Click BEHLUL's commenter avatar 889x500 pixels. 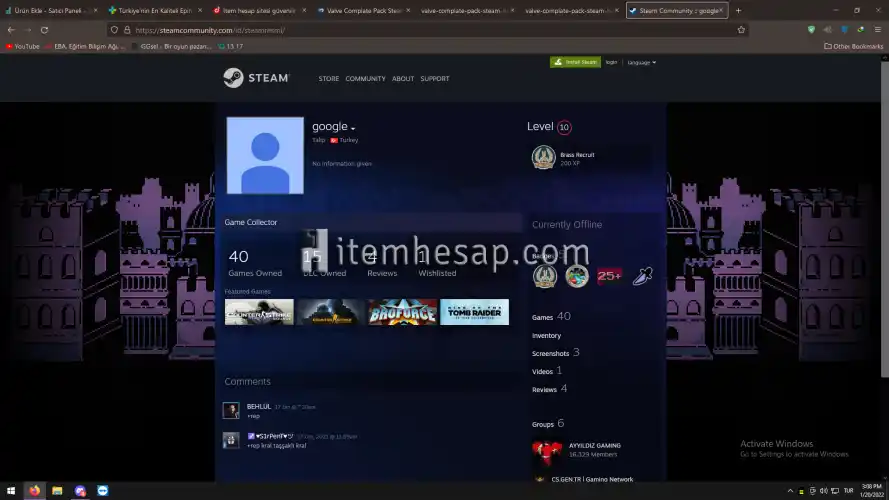coord(231,410)
